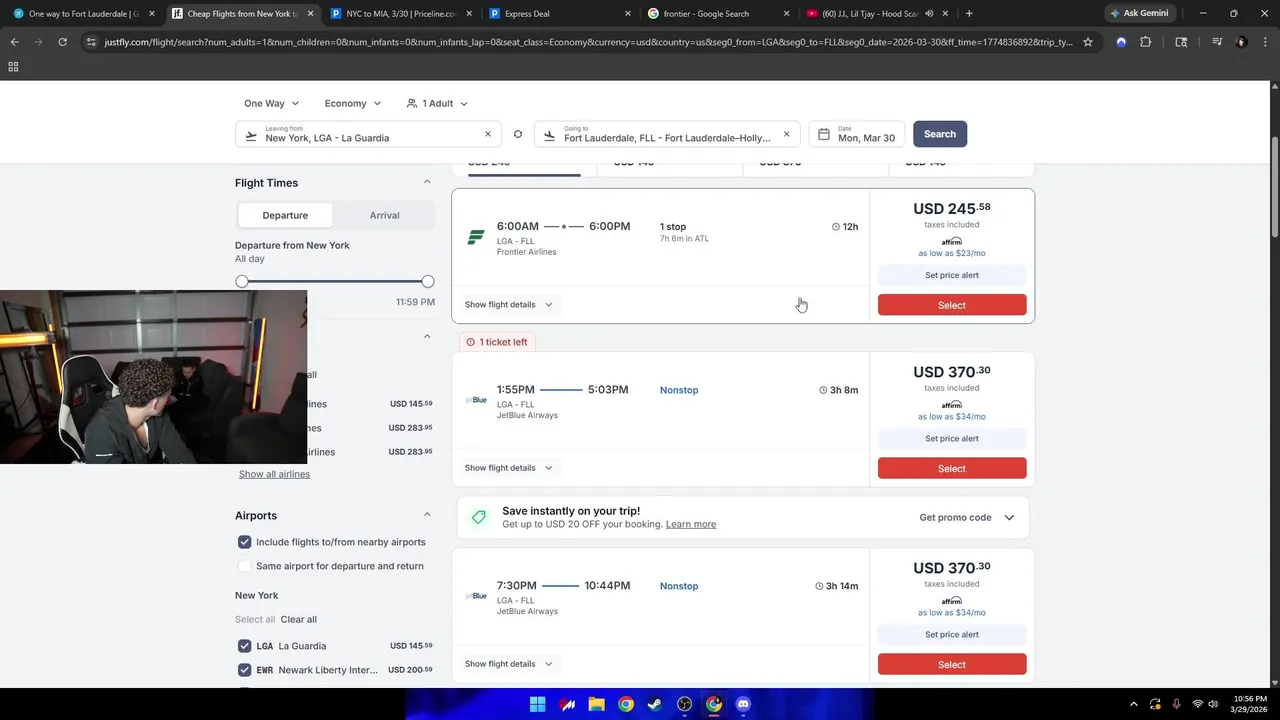The height and width of the screenshot is (720, 1280).
Task: Expand the Get promo code section
Action: tap(966, 517)
